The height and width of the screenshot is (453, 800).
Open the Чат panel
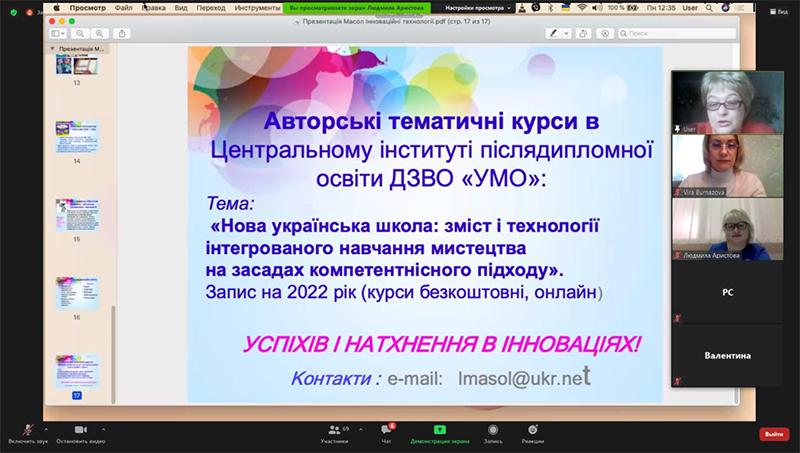tap(386, 434)
